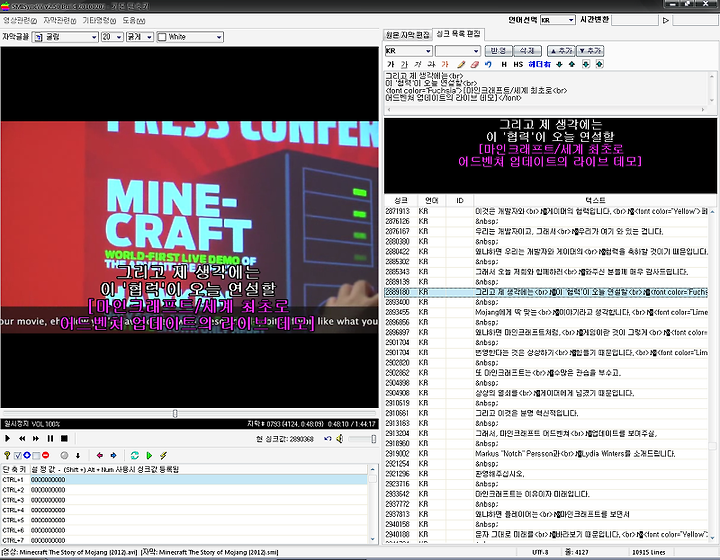Open the 자막관련 menu
Image resolution: width=720 pixels, height=560 pixels.
[60, 20]
